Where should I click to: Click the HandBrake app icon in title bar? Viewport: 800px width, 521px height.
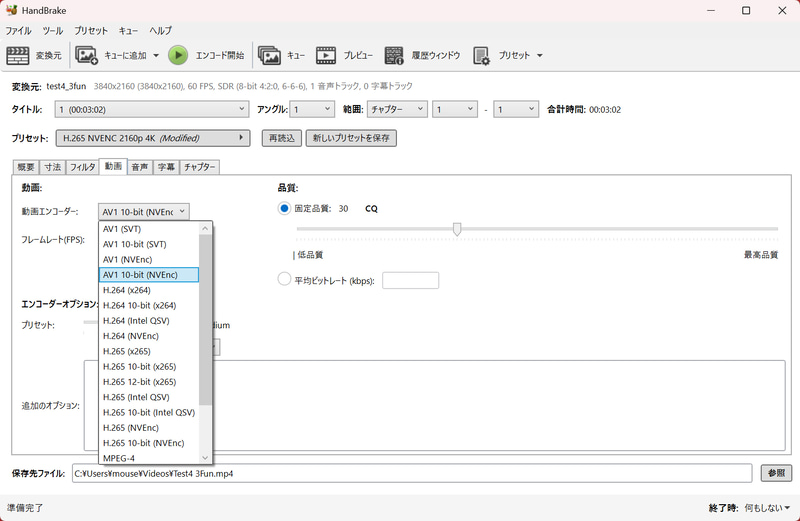[12, 10]
